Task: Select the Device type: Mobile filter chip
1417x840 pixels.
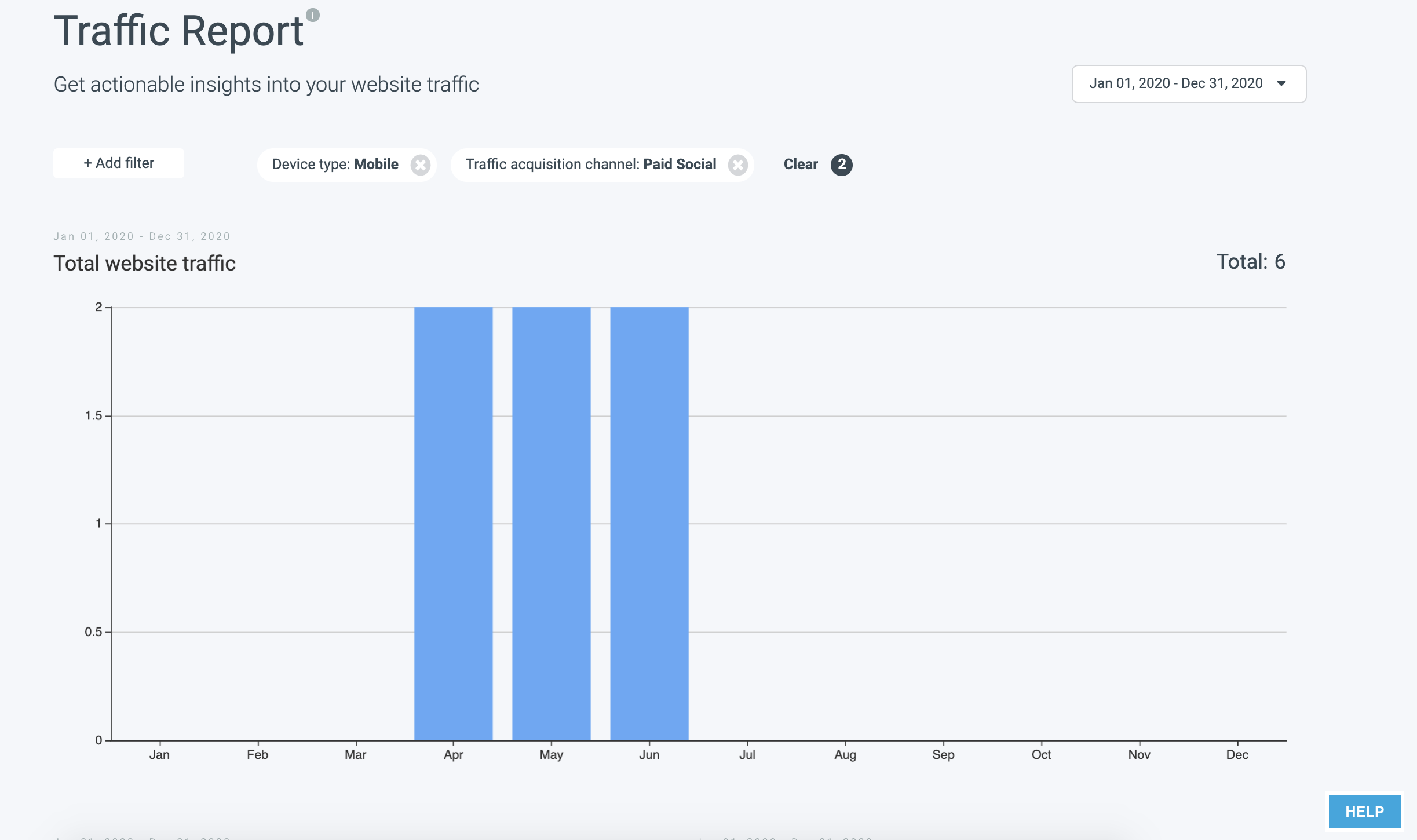Action: tap(335, 165)
